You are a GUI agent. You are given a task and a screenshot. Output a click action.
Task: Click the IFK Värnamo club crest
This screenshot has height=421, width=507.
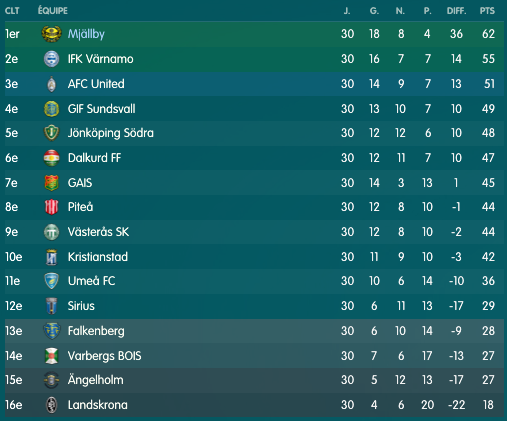51,59
